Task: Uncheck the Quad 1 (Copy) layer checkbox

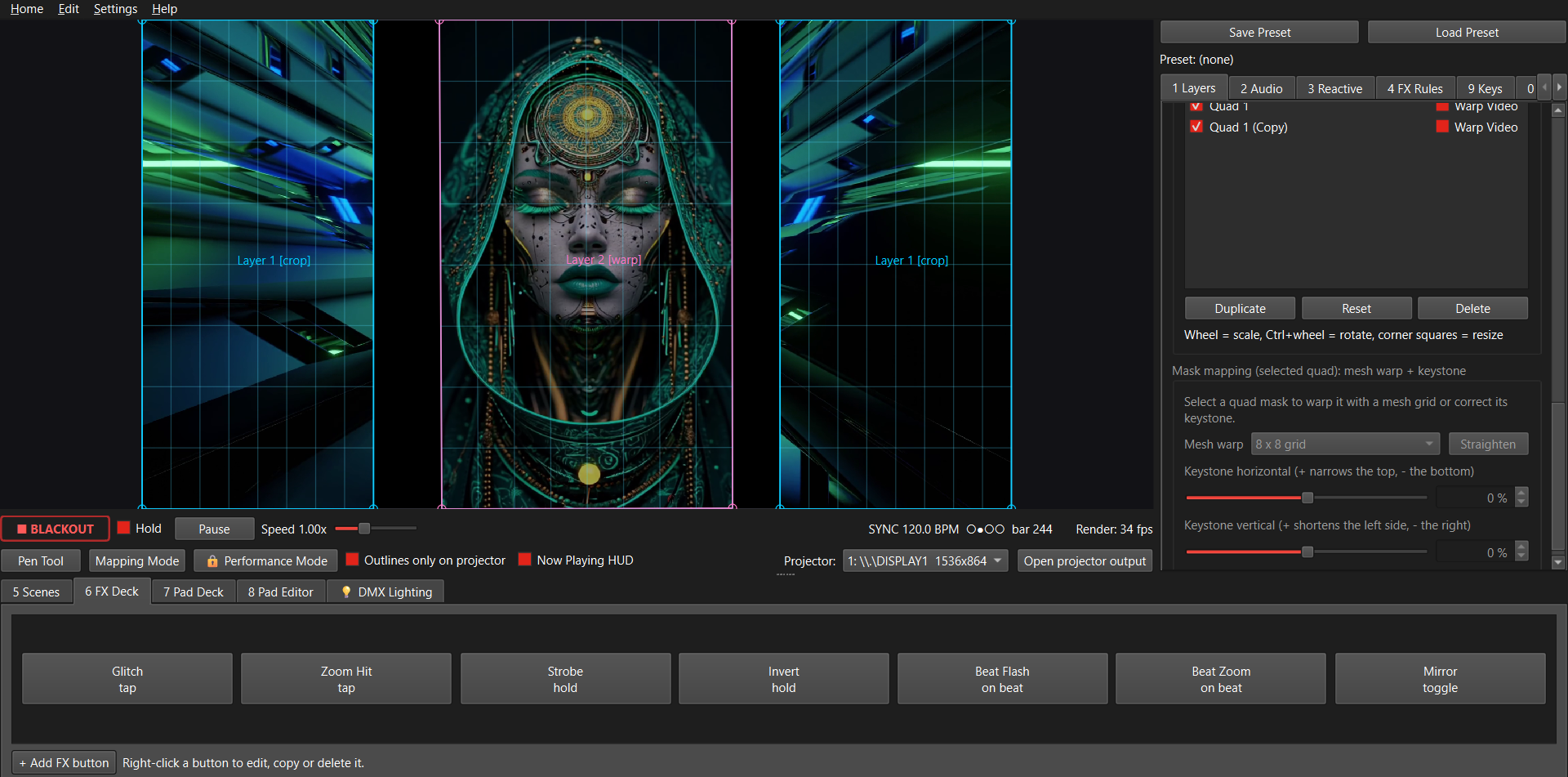Action: tap(1196, 127)
